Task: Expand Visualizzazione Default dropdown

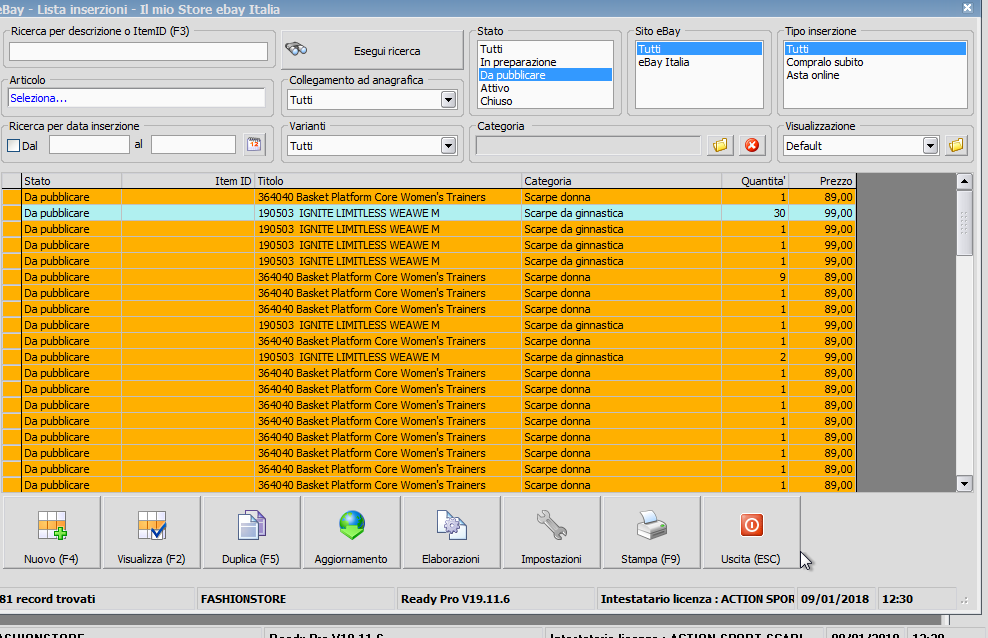Action: 931,145
